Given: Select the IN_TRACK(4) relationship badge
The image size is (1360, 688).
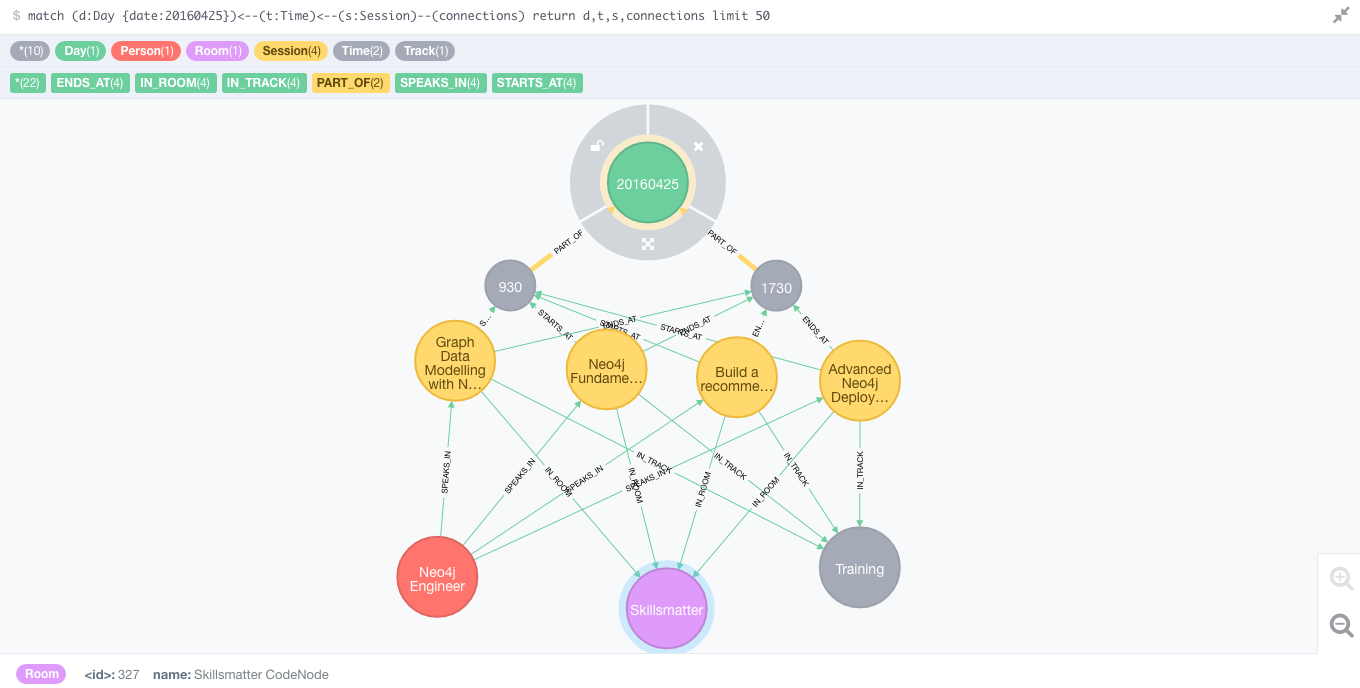Looking at the screenshot, I should click(264, 83).
